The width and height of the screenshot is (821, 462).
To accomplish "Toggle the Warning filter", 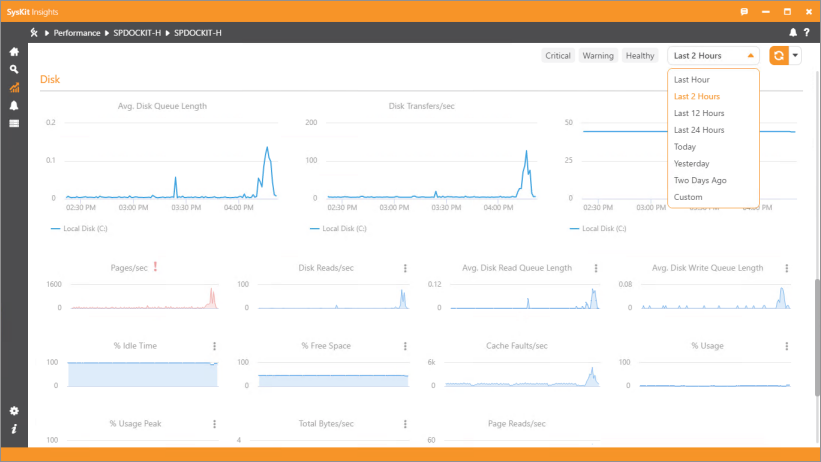I will click(598, 56).
